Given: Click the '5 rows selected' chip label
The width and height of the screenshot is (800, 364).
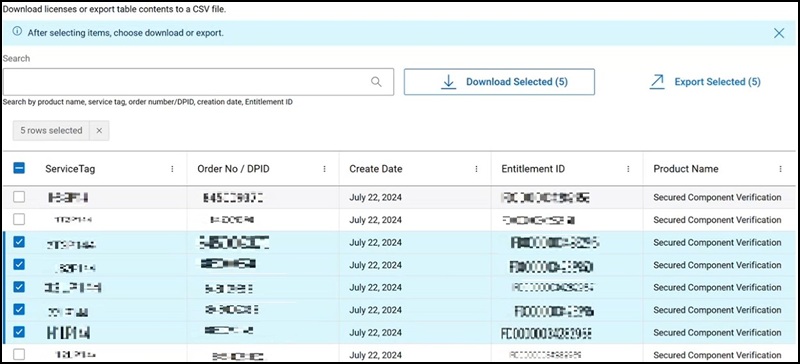Looking at the screenshot, I should (51, 131).
